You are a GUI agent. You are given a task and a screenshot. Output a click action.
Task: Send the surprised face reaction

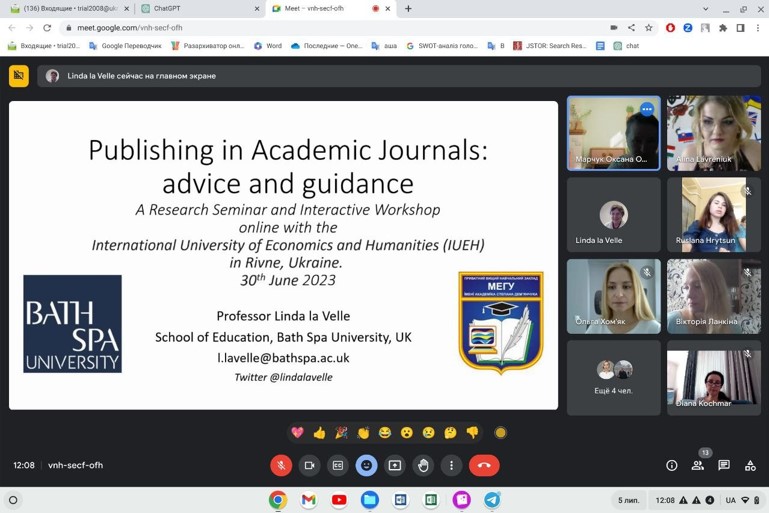point(407,433)
